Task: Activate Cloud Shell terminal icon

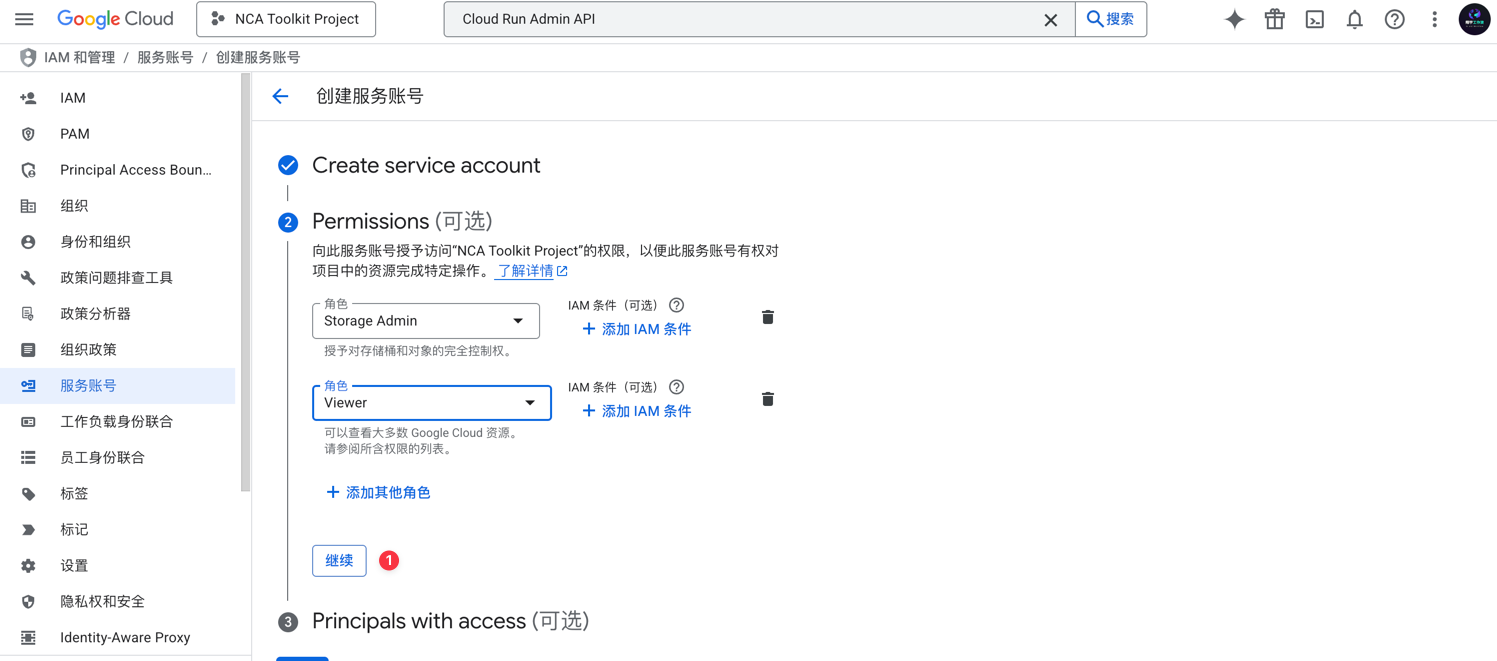Action: pos(1314,19)
